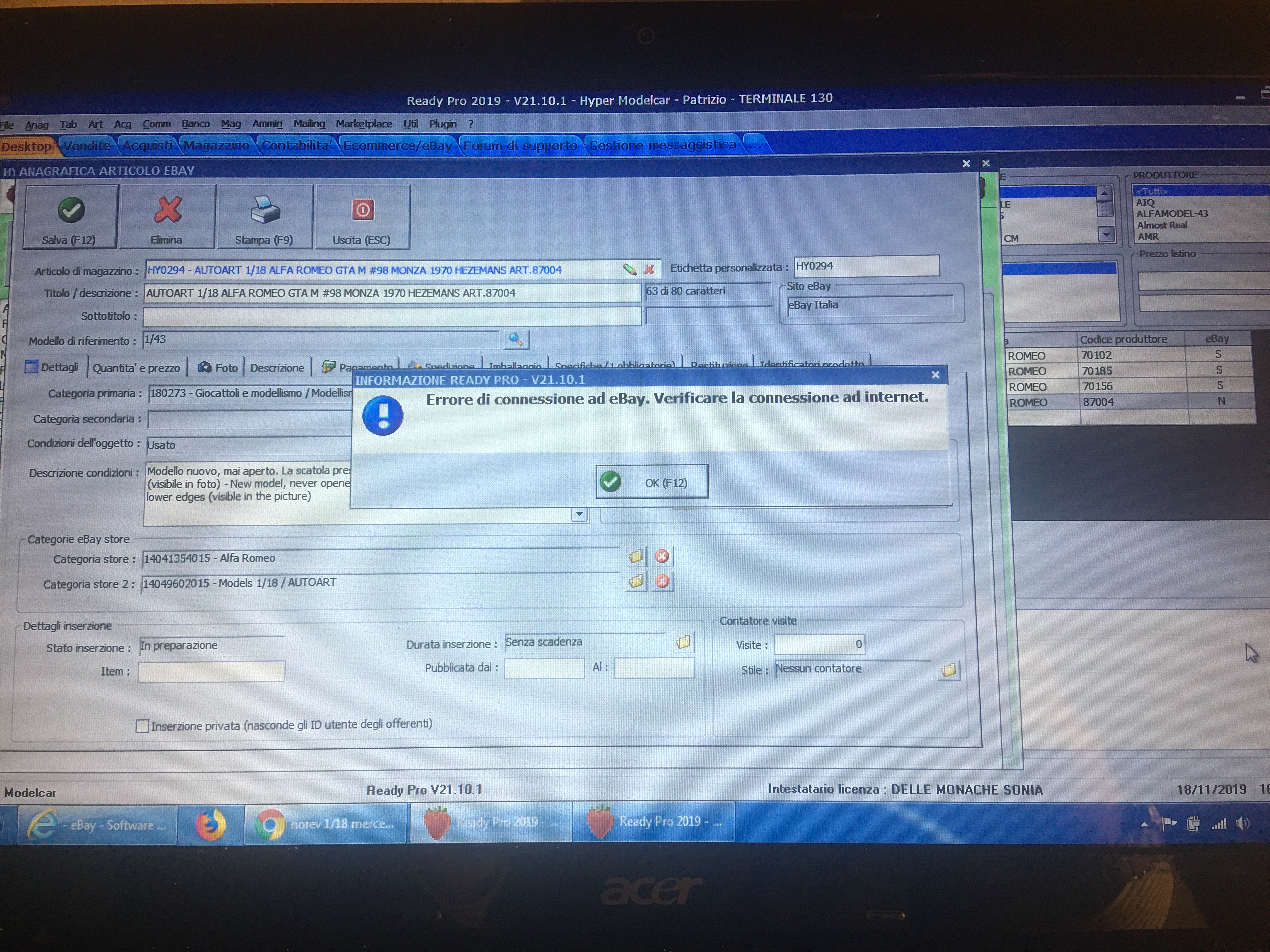Click scroll up arrow in left list box

pos(1105,193)
